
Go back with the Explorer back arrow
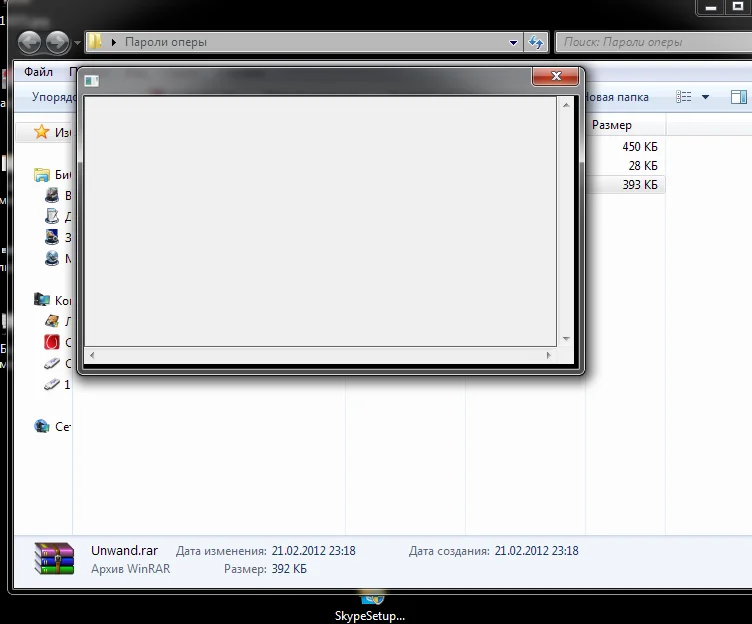pyautogui.click(x=29, y=42)
